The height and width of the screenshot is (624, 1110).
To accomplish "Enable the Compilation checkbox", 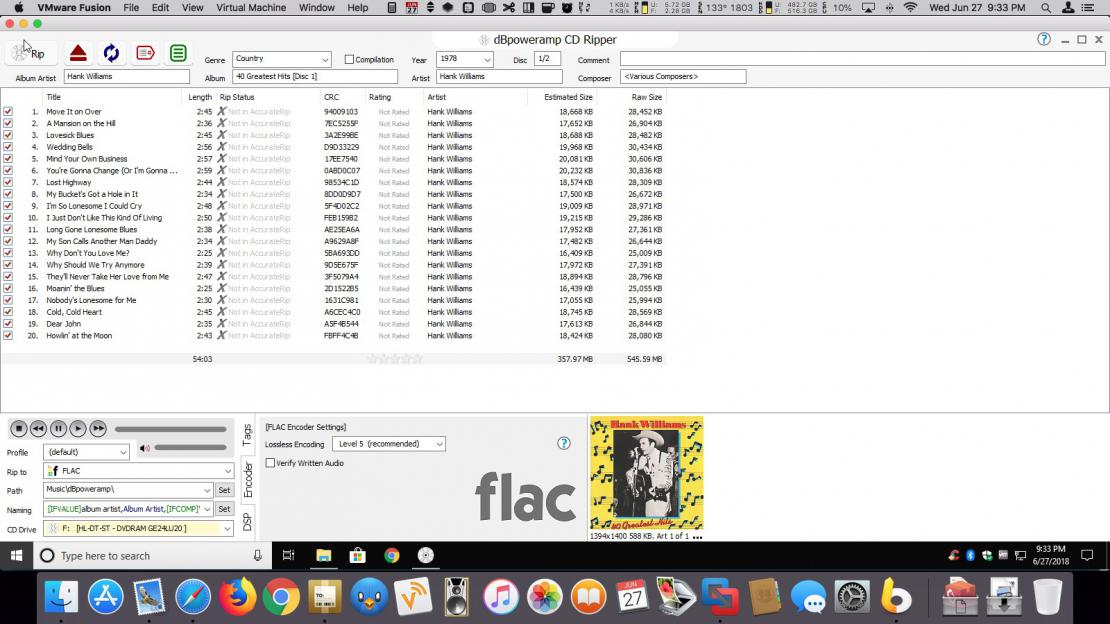I will tap(349, 60).
